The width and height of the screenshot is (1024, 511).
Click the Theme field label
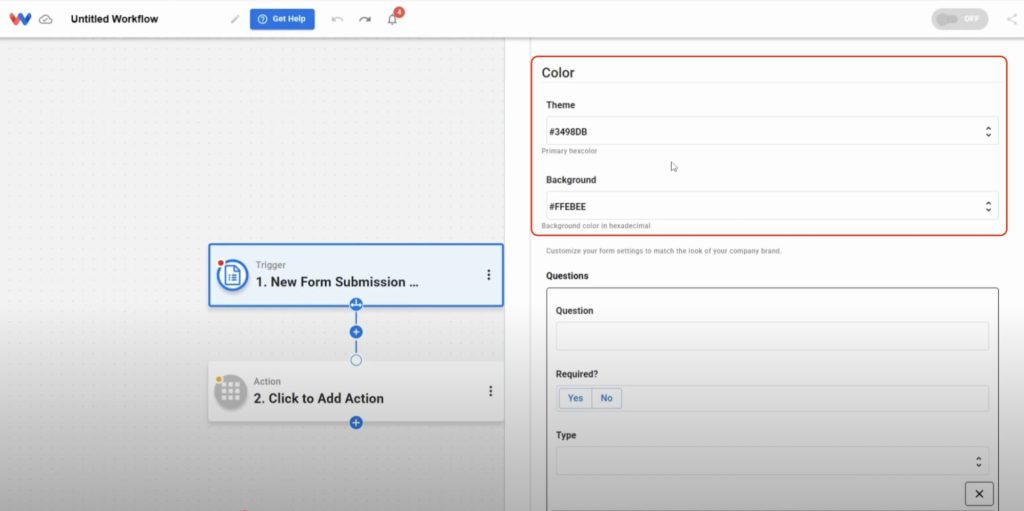click(x=560, y=105)
